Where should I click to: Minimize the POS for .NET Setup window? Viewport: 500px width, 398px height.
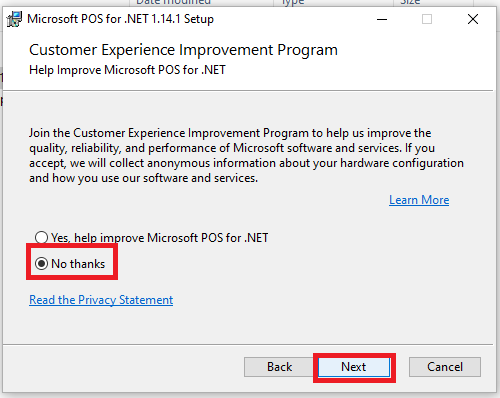click(382, 19)
